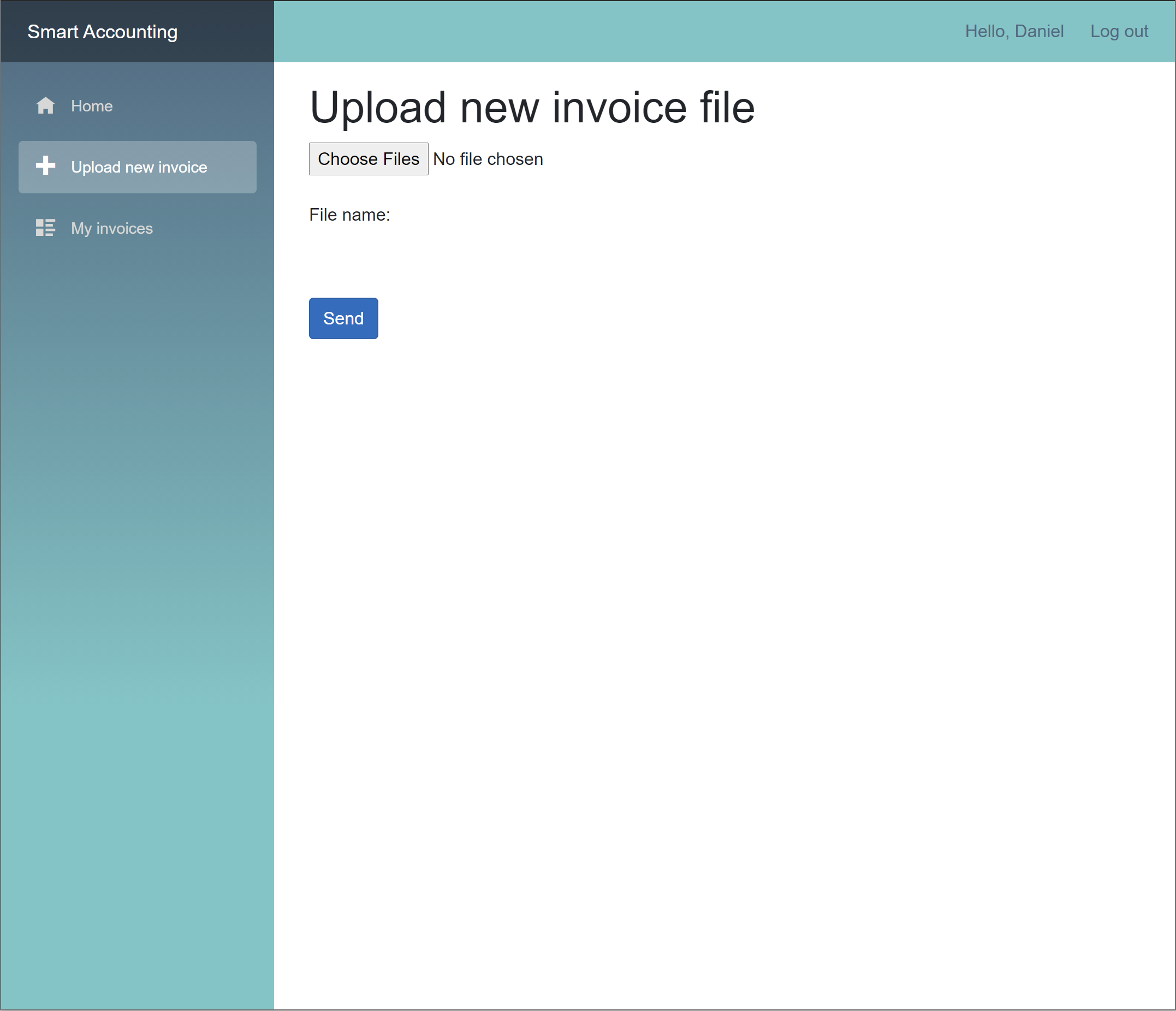Viewport: 1176px width, 1011px height.
Task: Click the word Daniel in the greeting
Action: pyautogui.click(x=1038, y=31)
